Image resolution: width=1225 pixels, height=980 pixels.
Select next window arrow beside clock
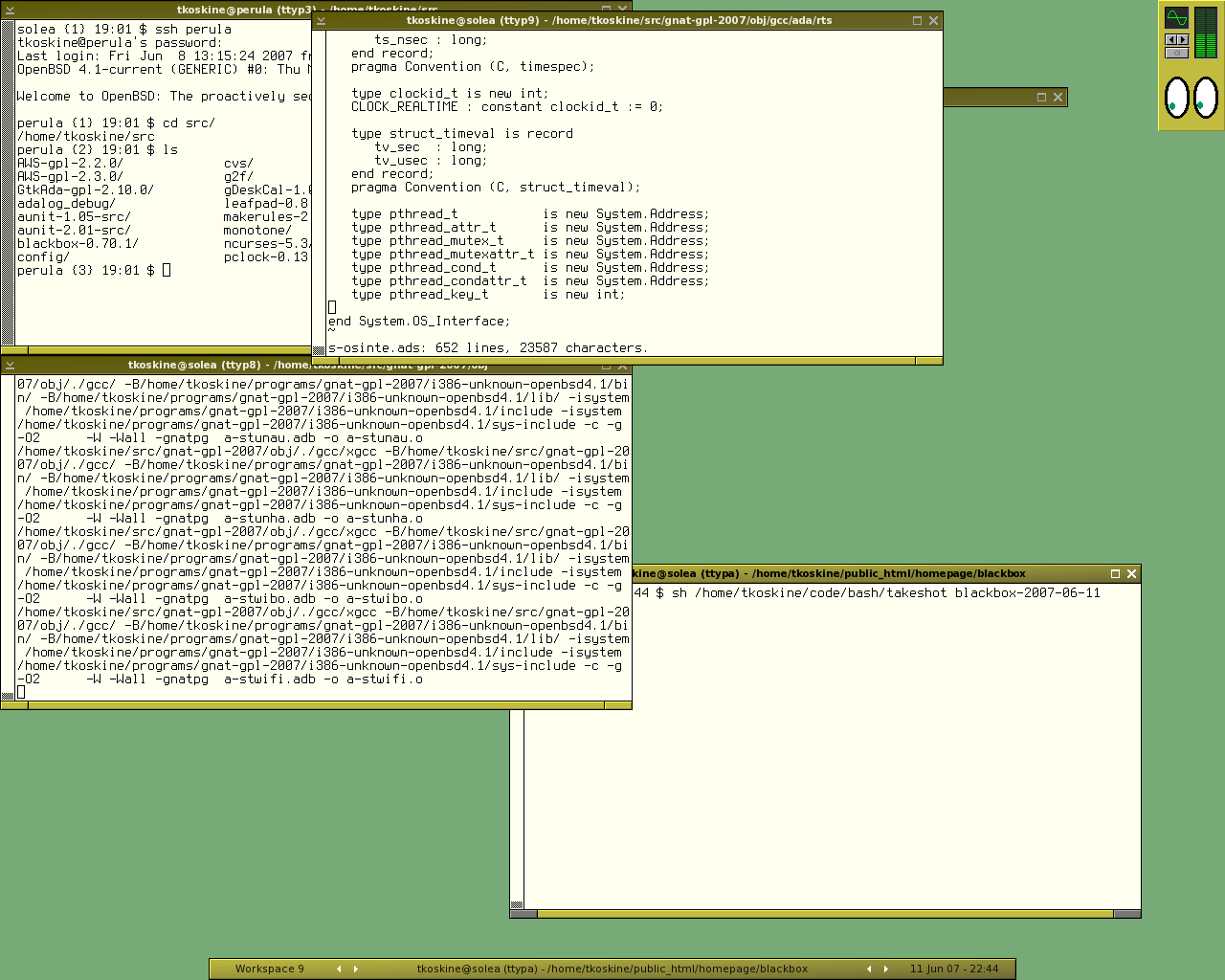tap(886, 969)
